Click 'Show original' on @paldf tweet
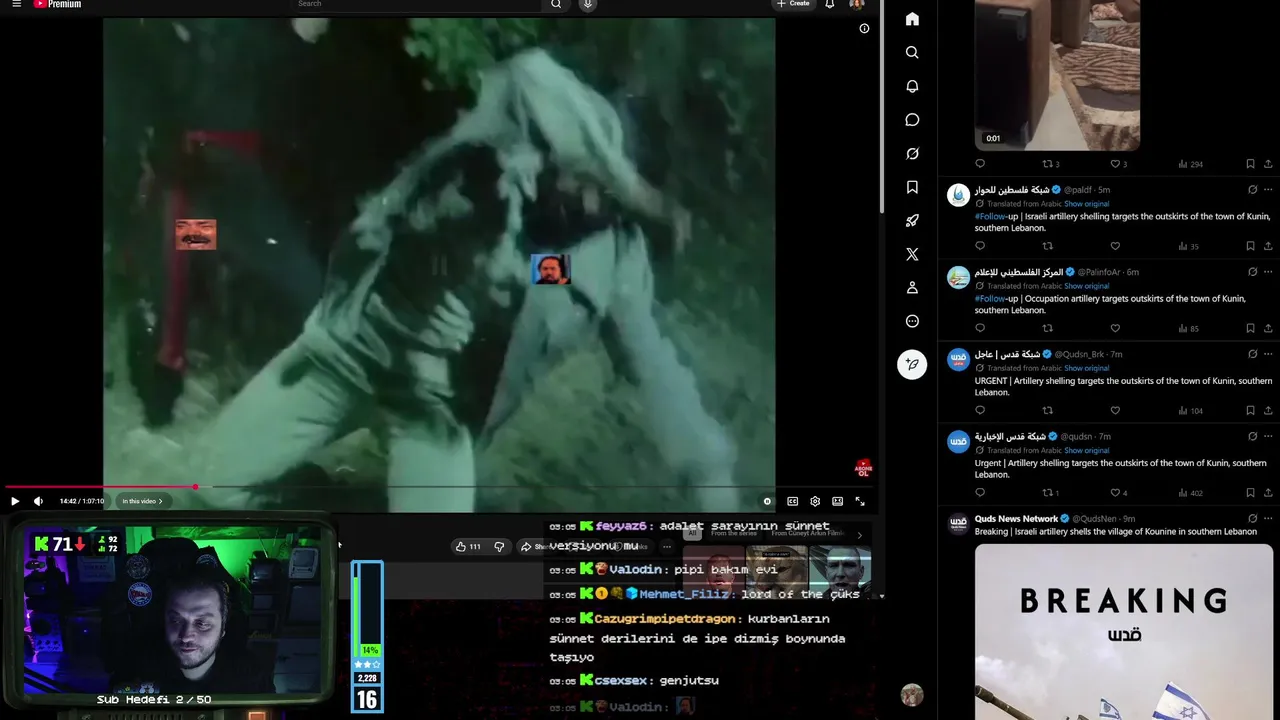The height and width of the screenshot is (720, 1280). (1086, 204)
